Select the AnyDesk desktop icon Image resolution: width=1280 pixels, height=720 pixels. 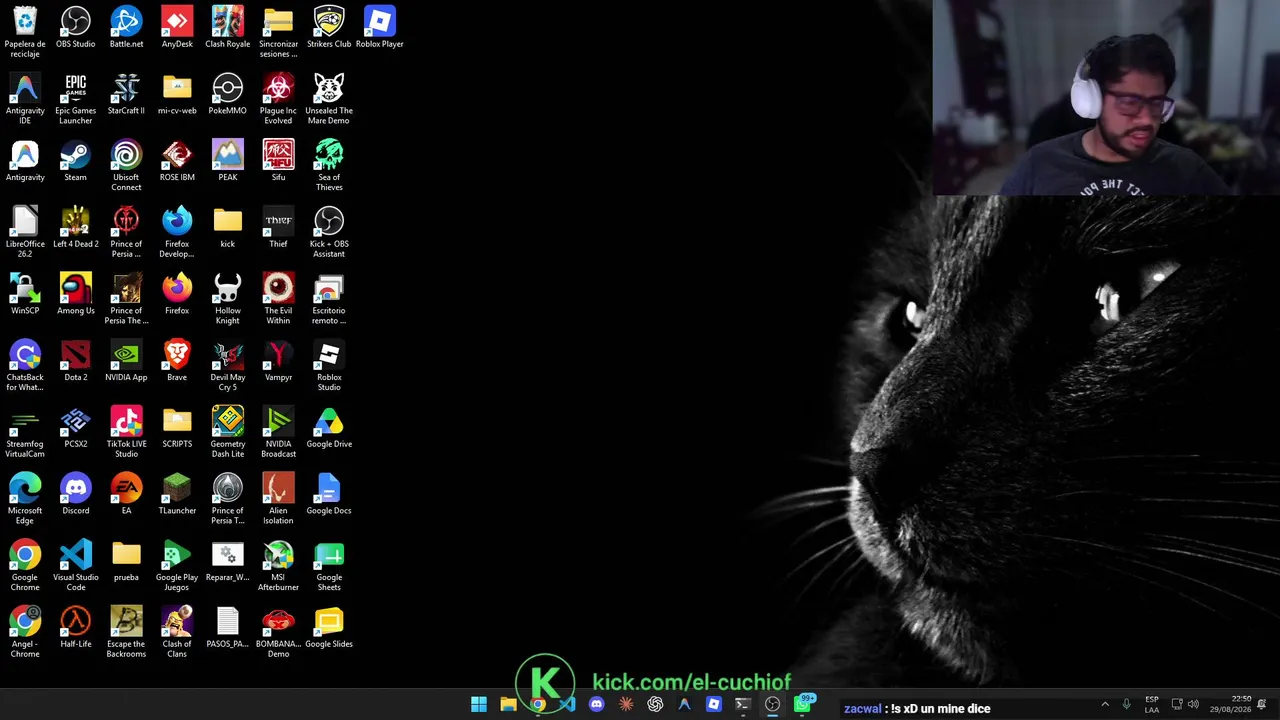click(177, 28)
